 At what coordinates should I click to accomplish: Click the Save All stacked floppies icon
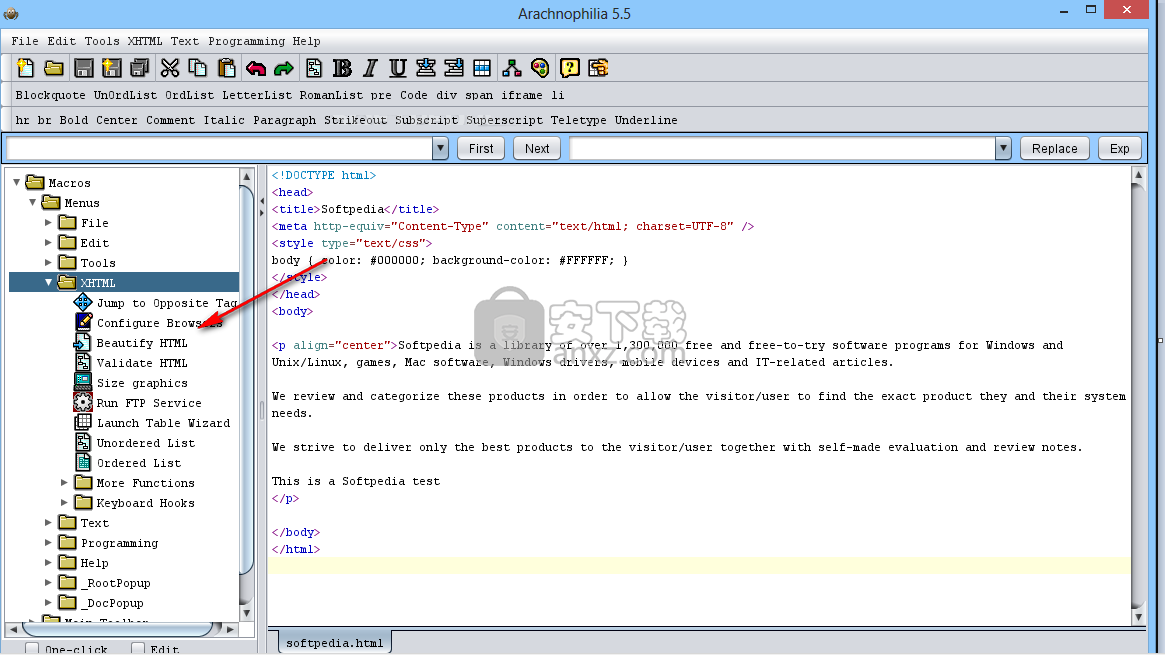(140, 68)
